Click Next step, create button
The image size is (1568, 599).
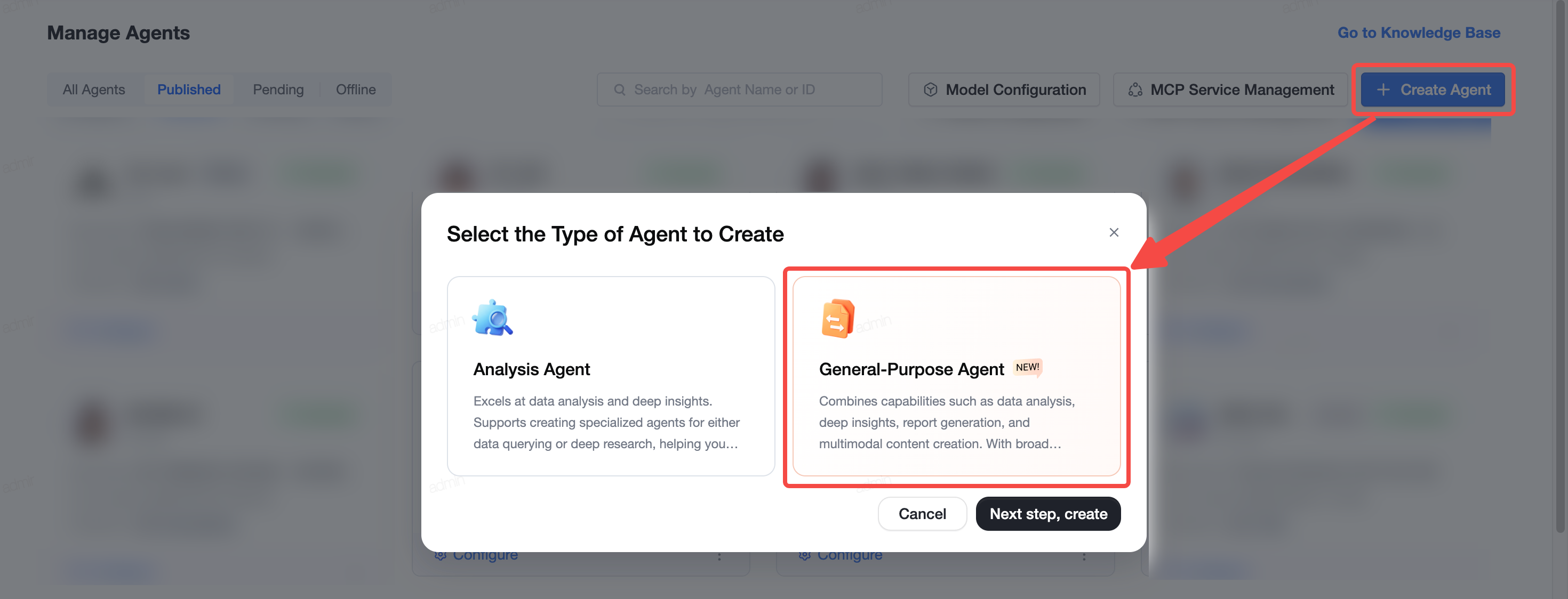click(x=1048, y=514)
